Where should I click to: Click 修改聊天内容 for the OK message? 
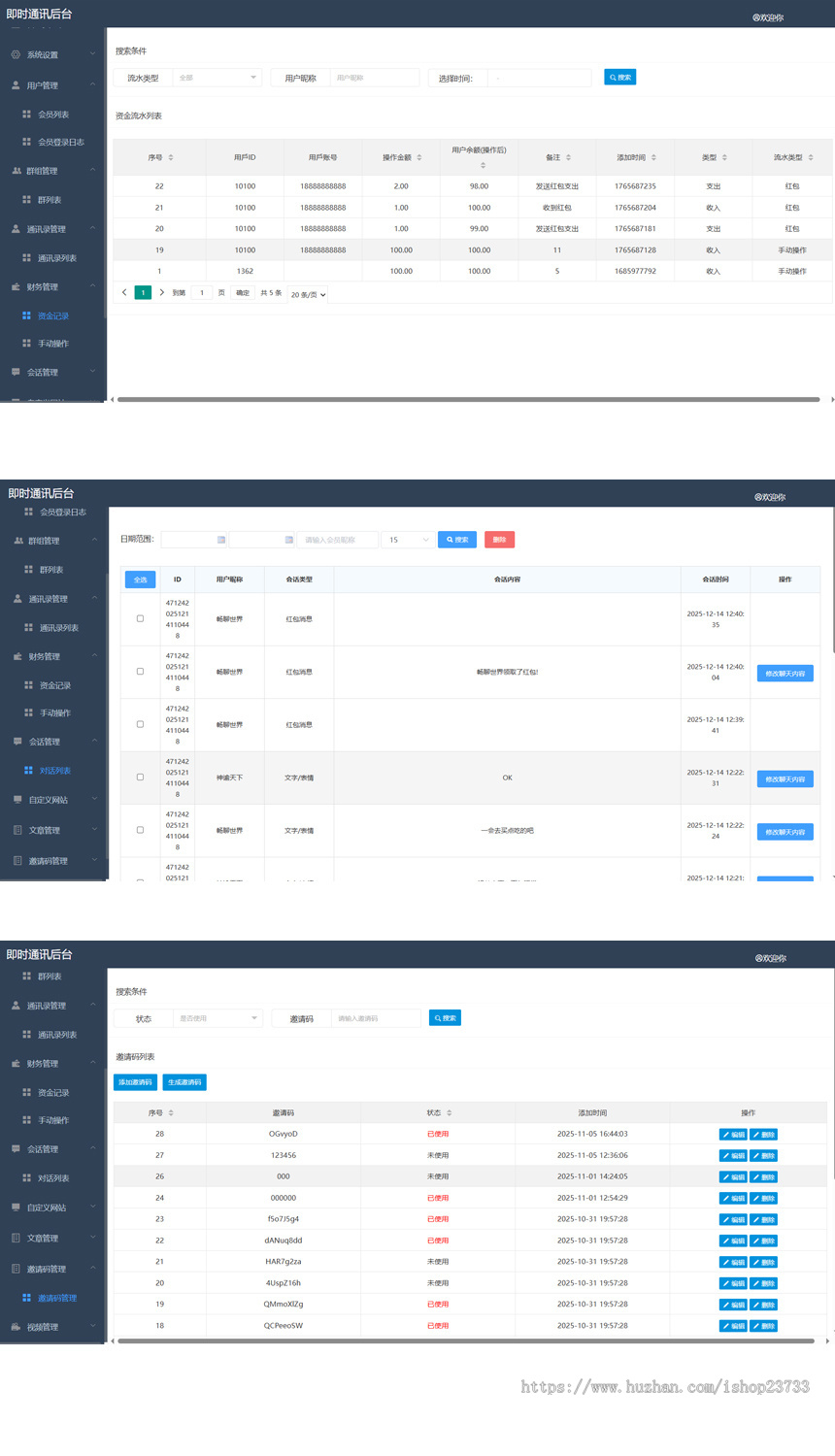(785, 778)
